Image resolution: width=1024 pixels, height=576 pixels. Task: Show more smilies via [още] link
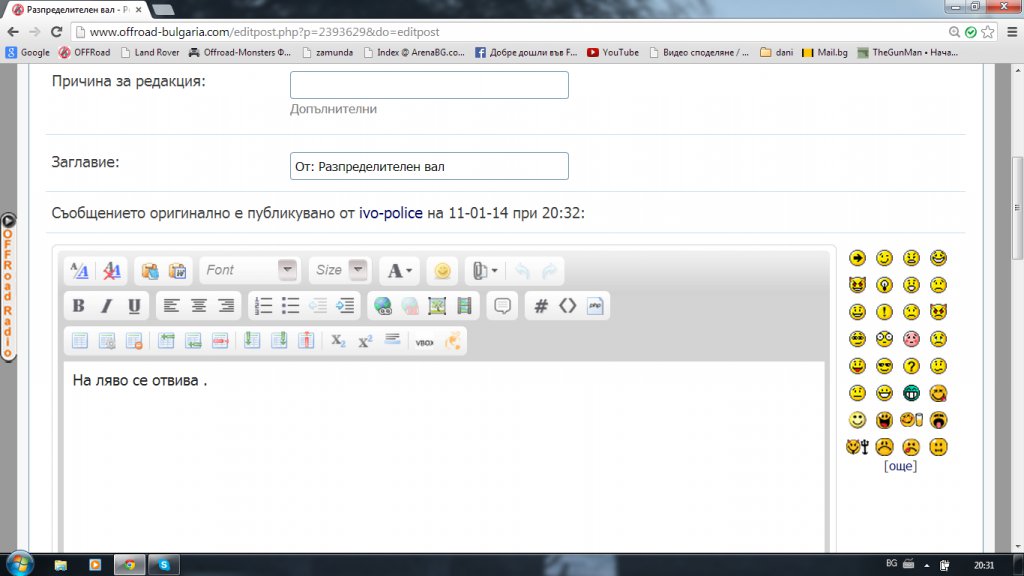(900, 466)
